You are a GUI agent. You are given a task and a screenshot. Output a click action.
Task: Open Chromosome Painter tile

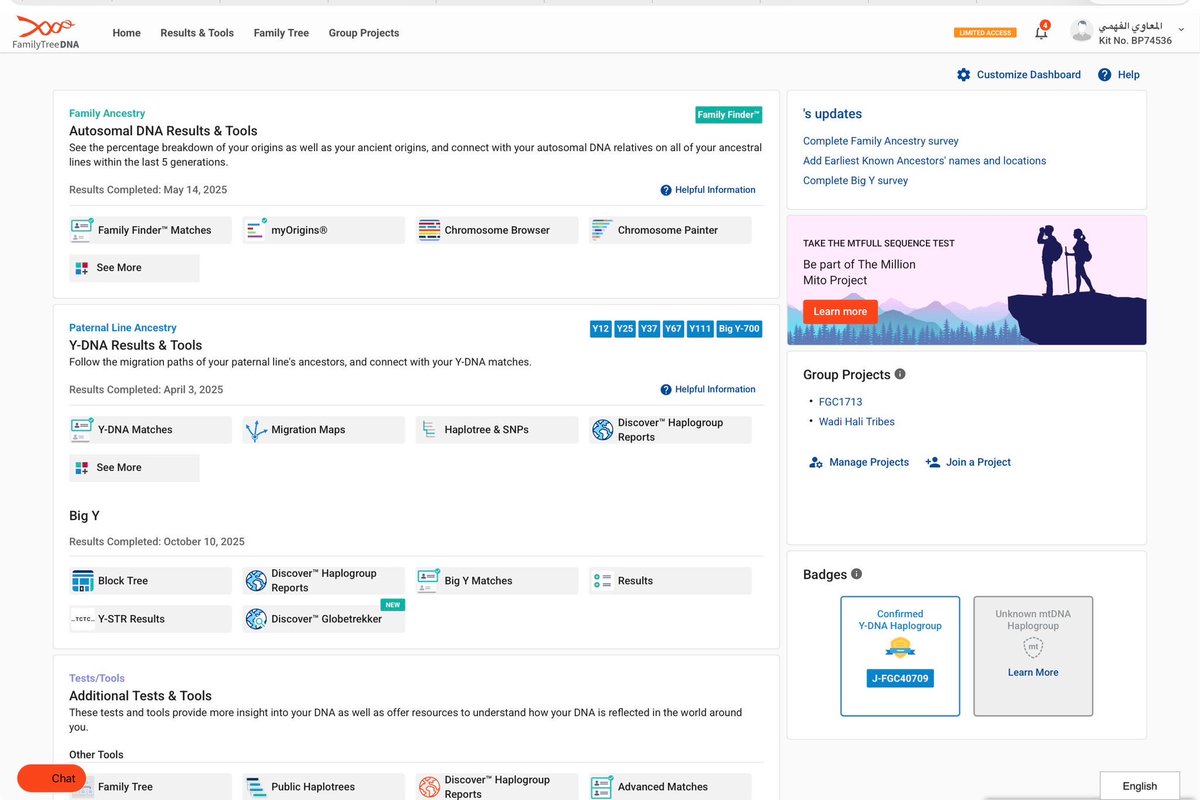coord(670,230)
